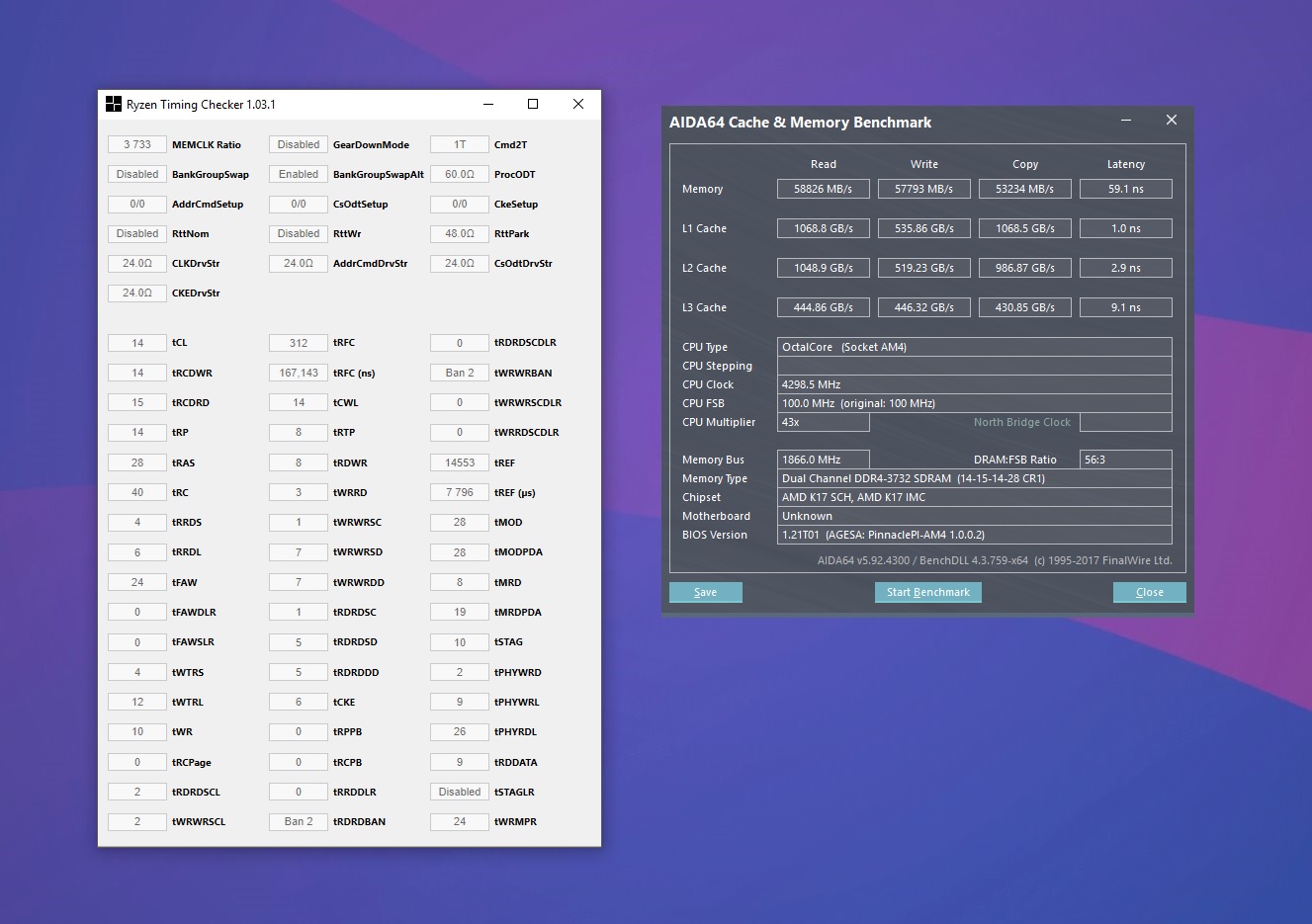Click the tRFC (ns) value field
This screenshot has width=1312, height=924.
point(299,373)
